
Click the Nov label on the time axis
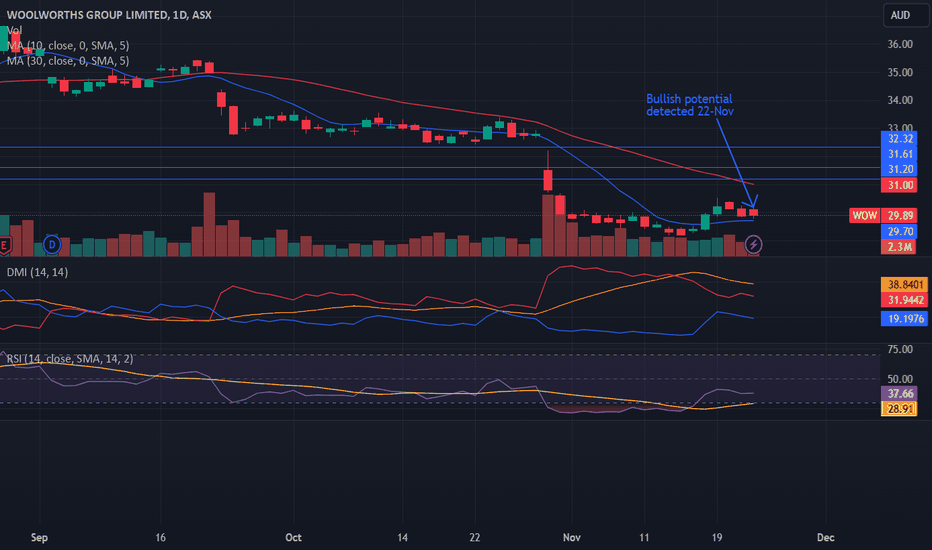(571, 538)
